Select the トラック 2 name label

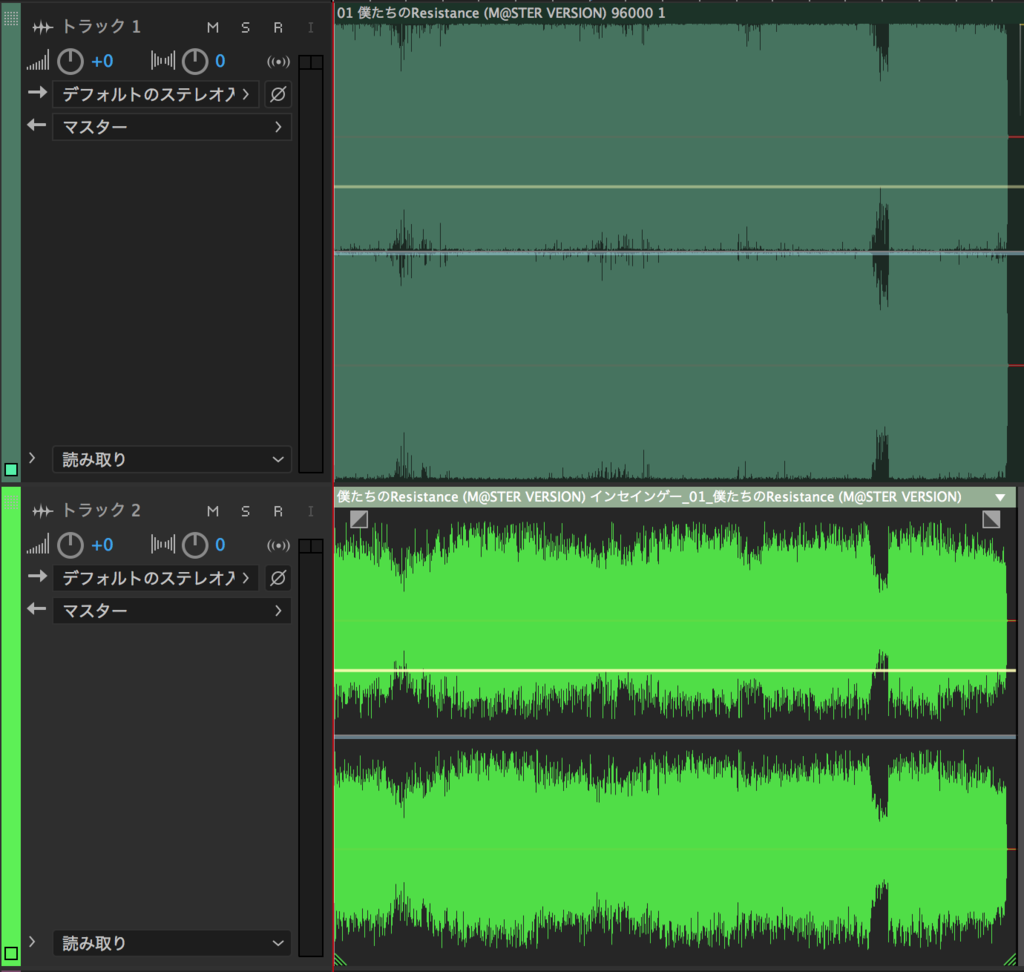[101, 510]
